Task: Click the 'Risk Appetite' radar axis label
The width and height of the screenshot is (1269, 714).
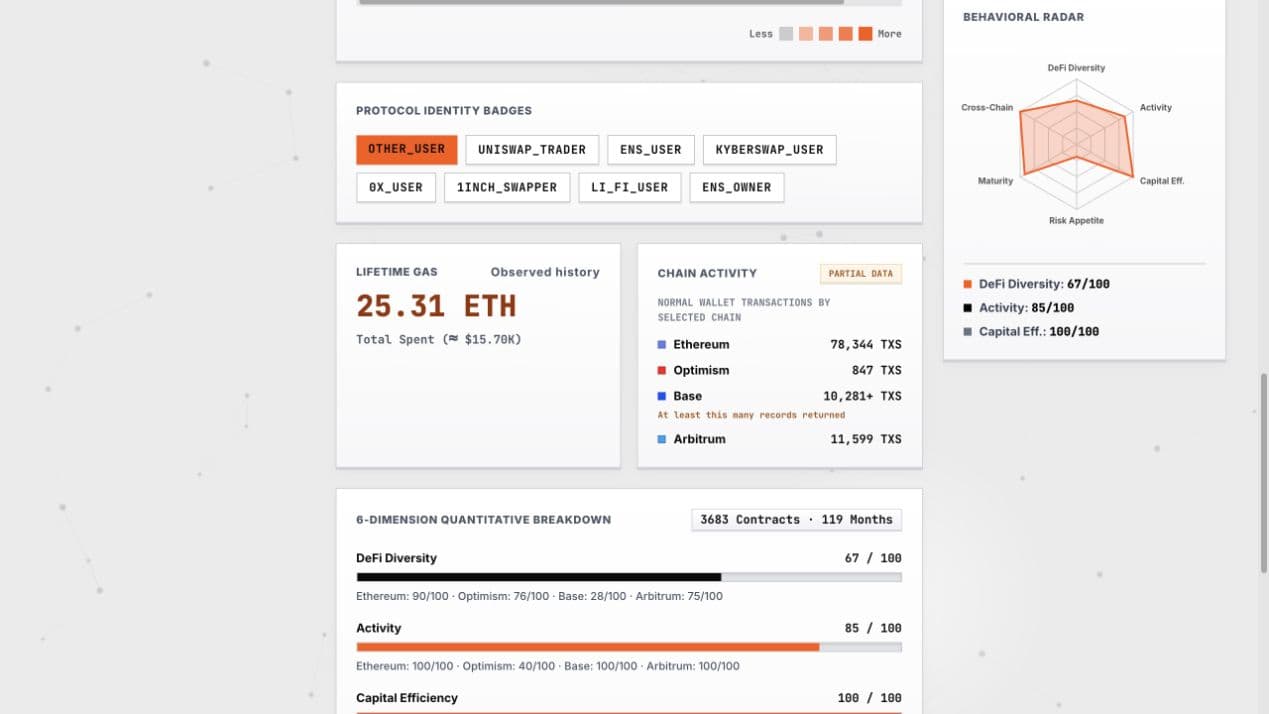Action: pyautogui.click(x=1076, y=221)
